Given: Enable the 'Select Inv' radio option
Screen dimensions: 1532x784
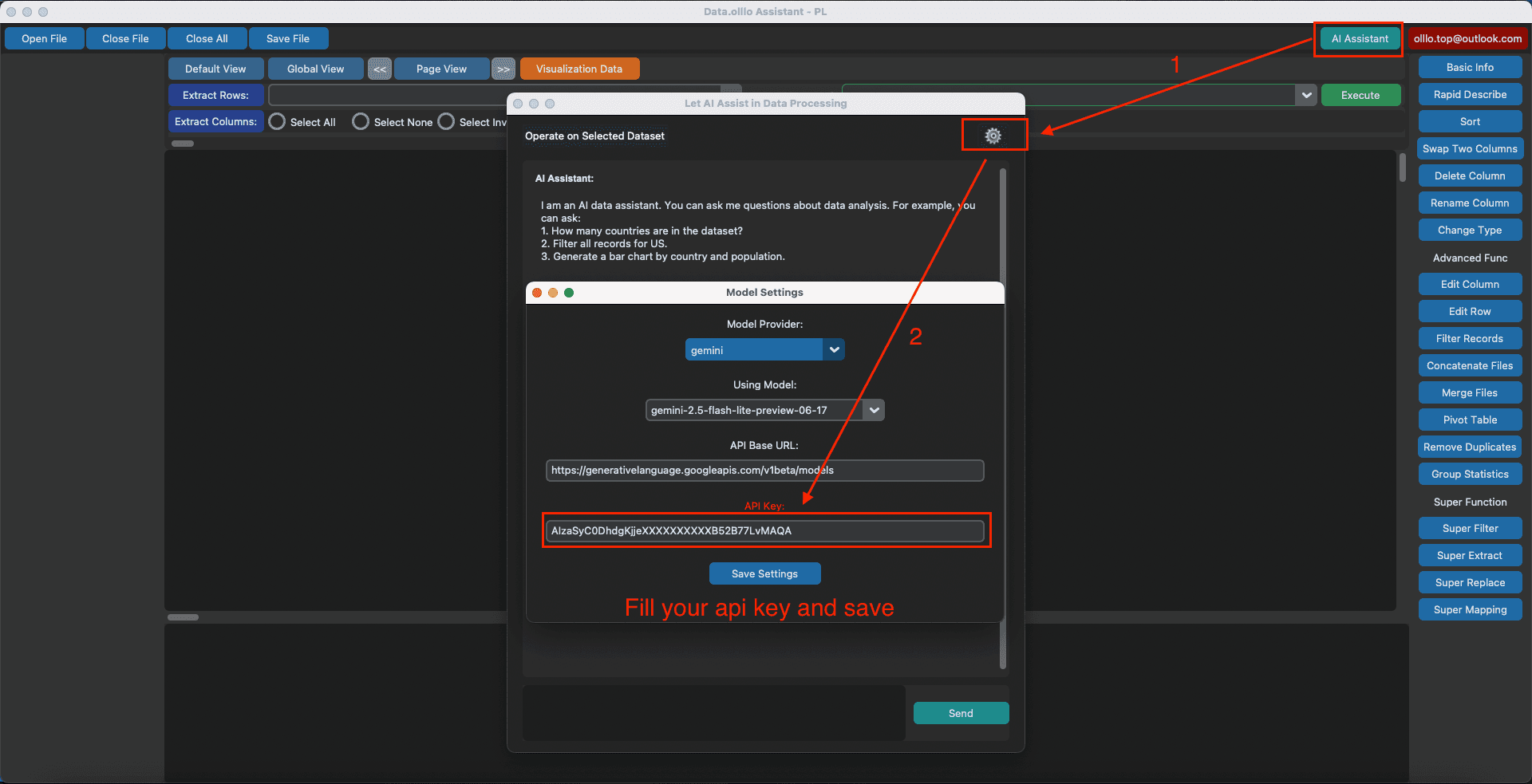Looking at the screenshot, I should click(446, 121).
